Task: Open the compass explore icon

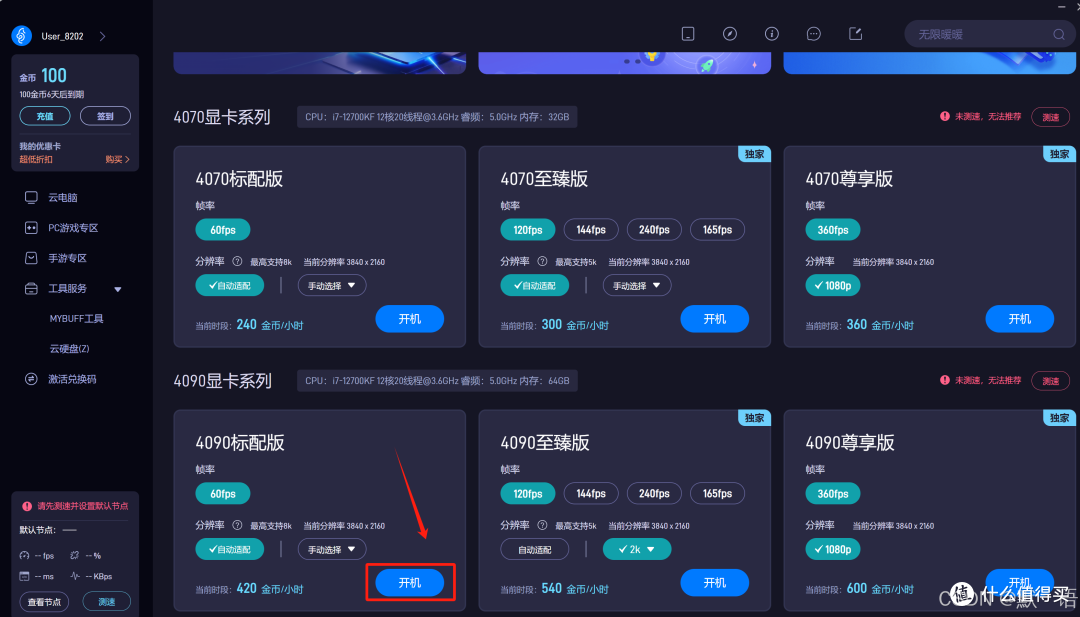Action: point(729,34)
